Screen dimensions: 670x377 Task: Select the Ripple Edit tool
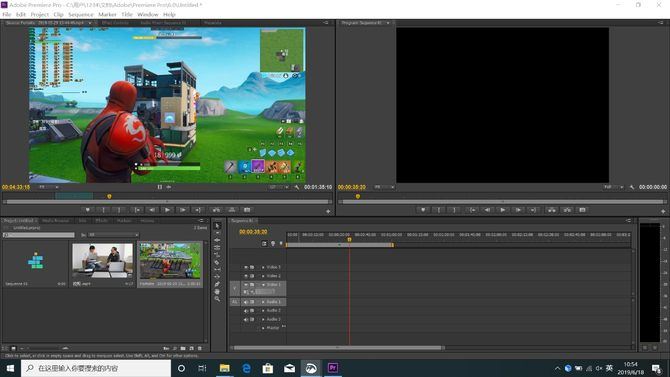[x=217, y=240]
